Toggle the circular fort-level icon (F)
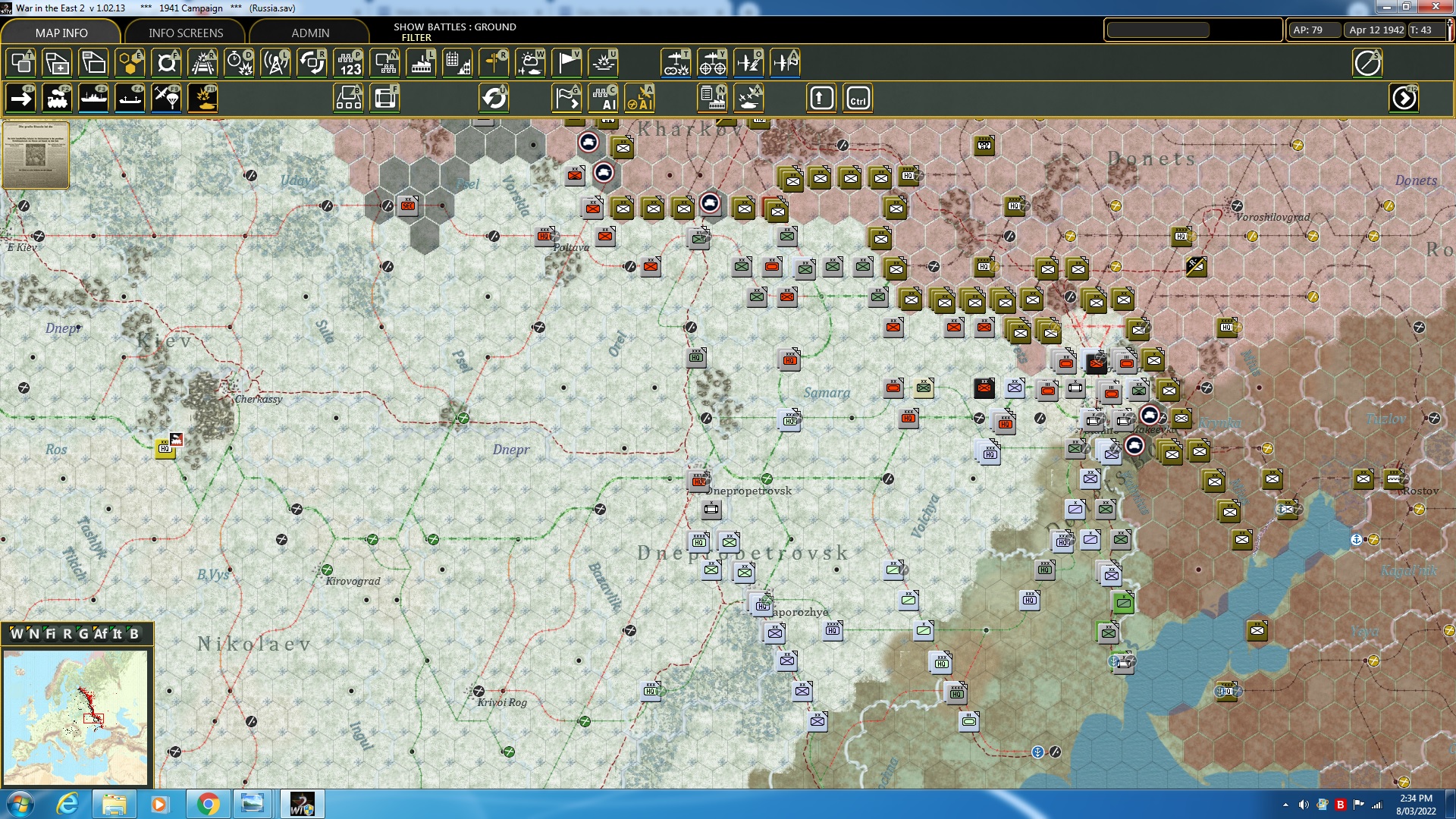This screenshot has width=1456, height=819. coord(166,63)
